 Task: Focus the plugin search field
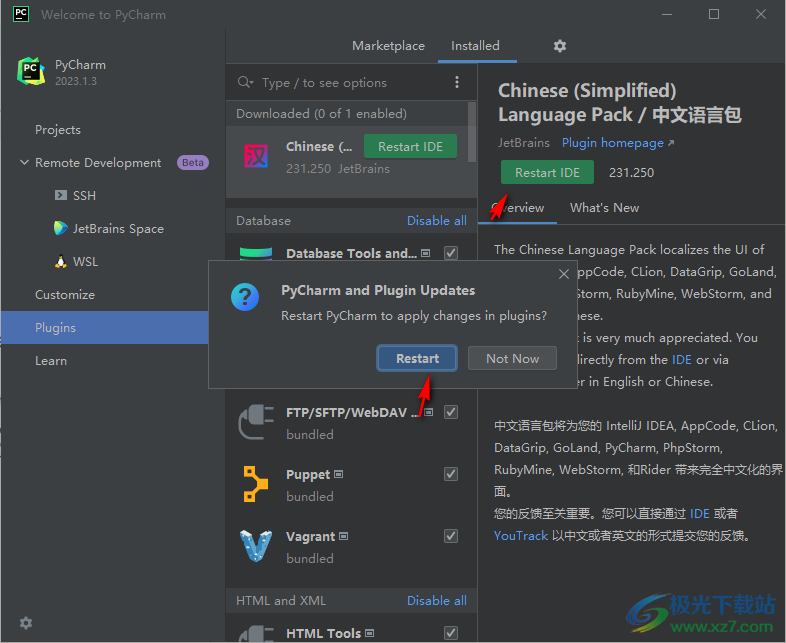[x=351, y=82]
